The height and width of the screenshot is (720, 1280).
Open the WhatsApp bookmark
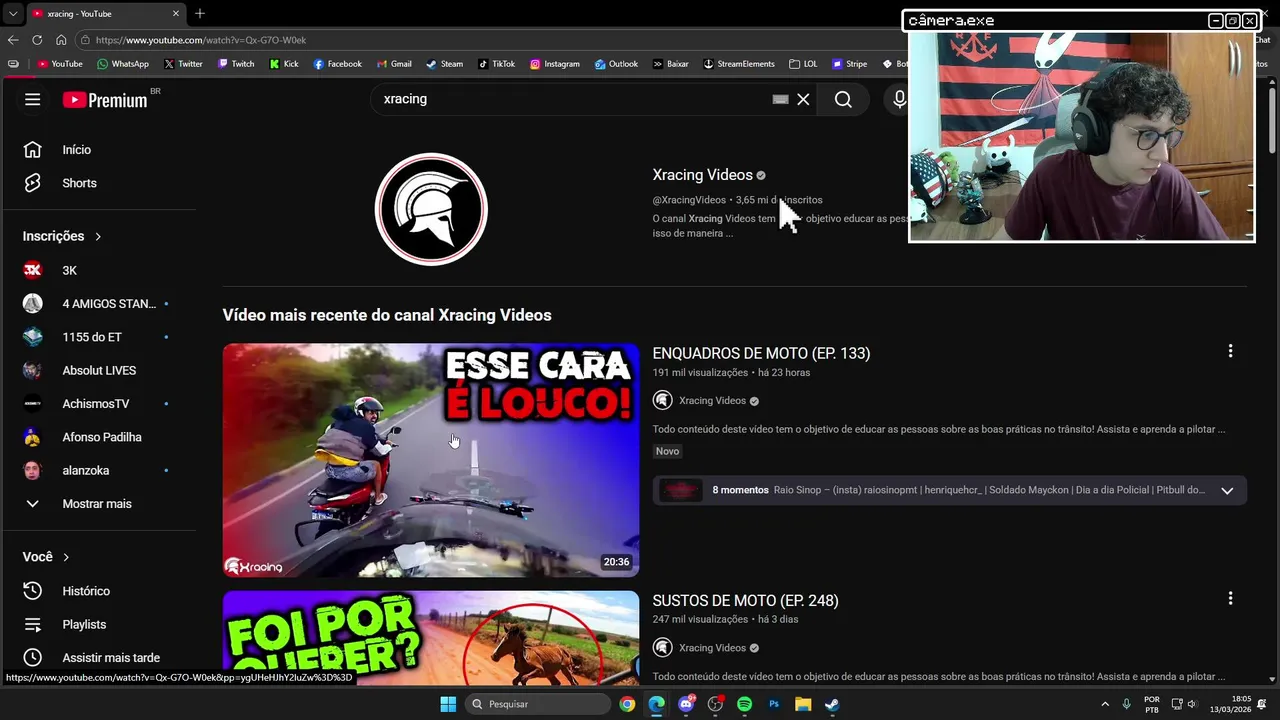coord(123,63)
